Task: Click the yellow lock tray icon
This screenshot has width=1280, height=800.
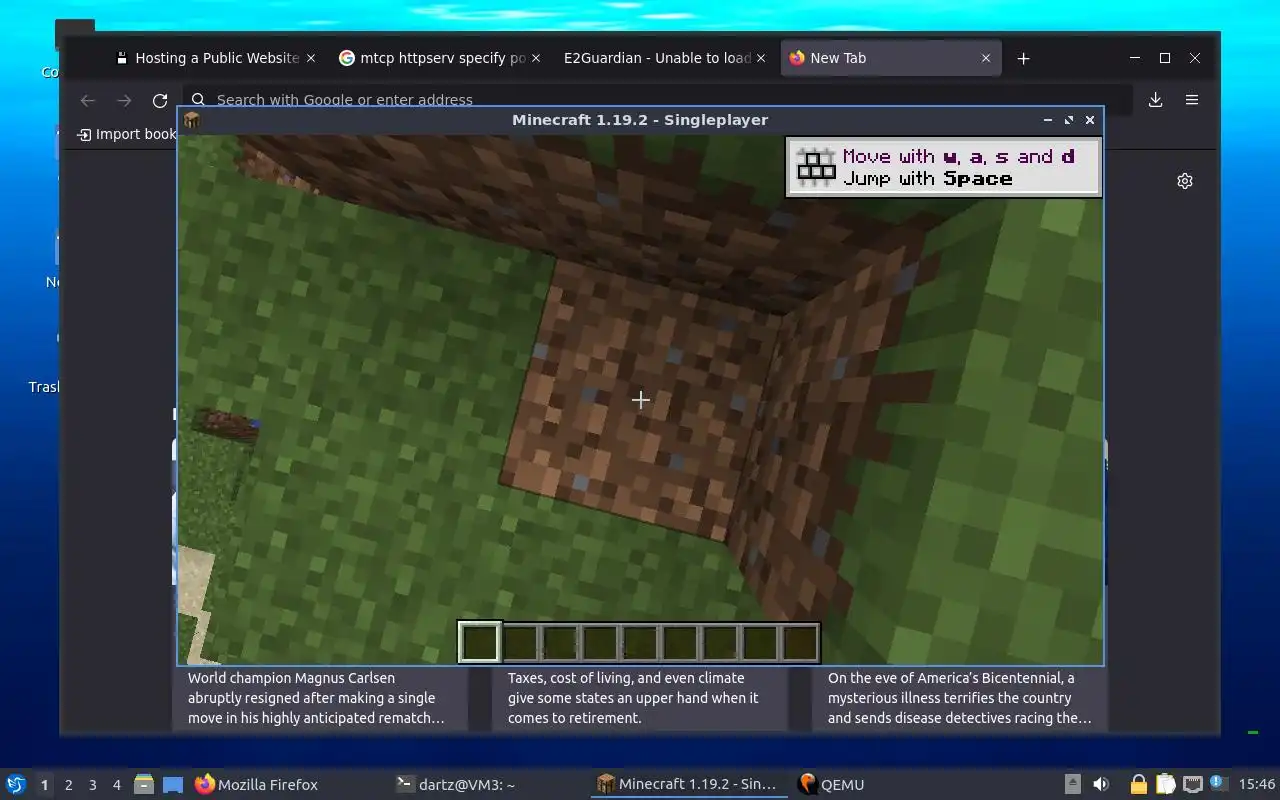Action: 1138,785
